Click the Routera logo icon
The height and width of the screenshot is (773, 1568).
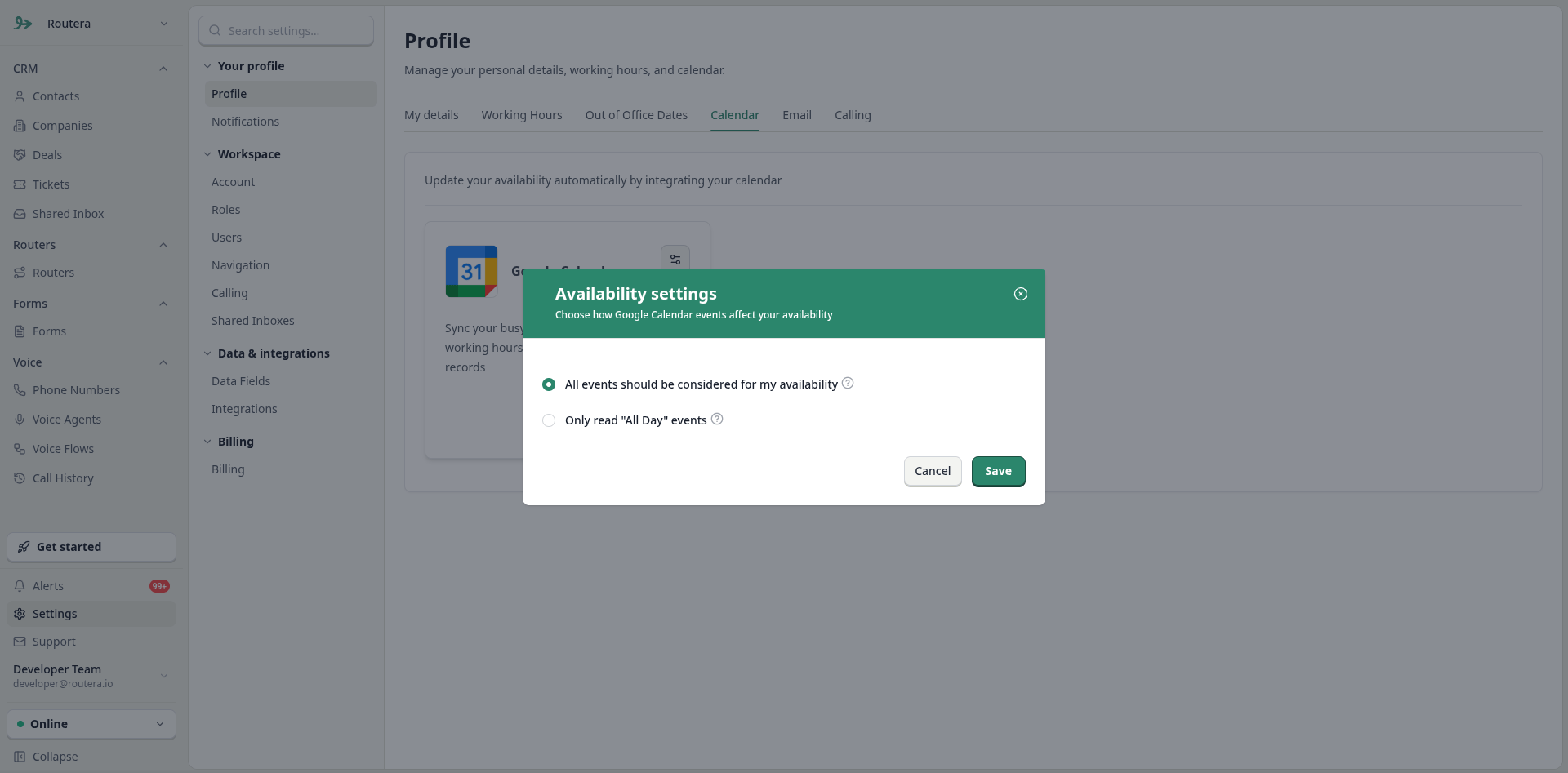coord(23,24)
